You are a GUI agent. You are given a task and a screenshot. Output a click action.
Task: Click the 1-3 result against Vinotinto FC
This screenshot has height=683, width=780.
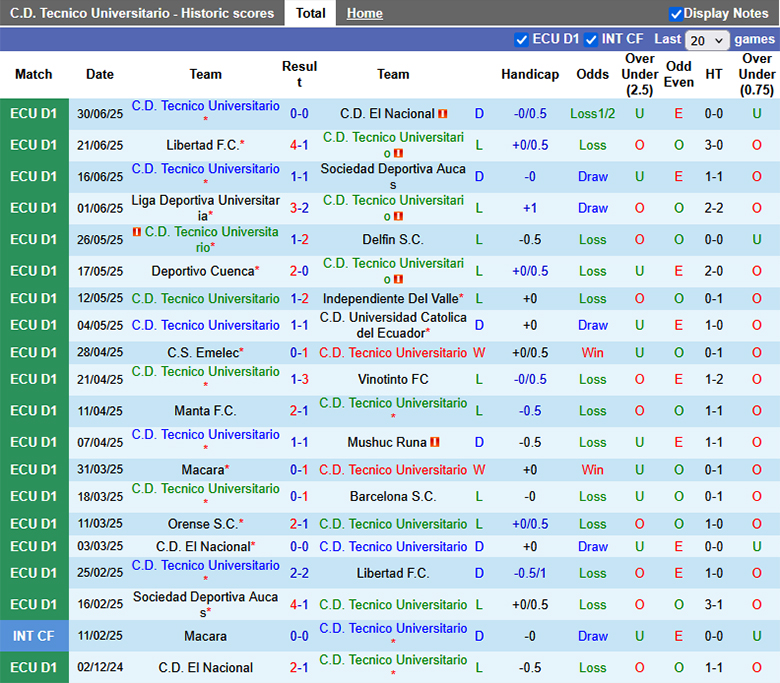pyautogui.click(x=299, y=380)
